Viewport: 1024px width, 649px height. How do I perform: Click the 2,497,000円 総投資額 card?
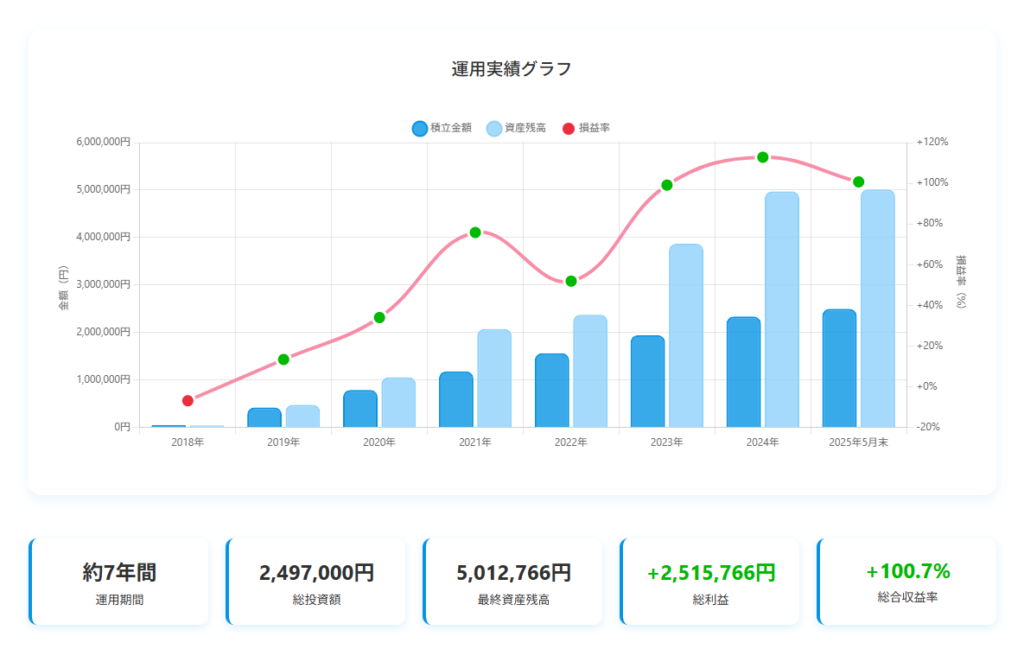click(x=317, y=582)
